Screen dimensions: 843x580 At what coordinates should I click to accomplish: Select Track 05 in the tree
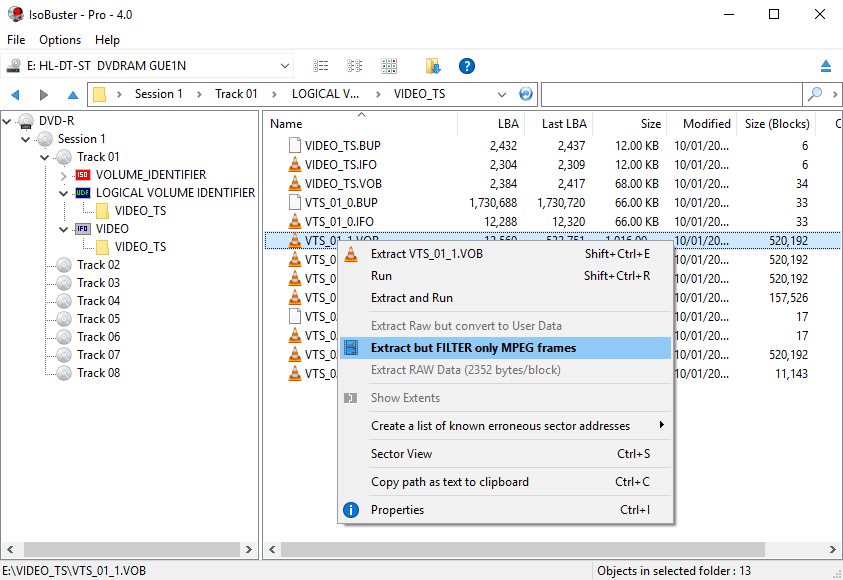[x=98, y=319]
